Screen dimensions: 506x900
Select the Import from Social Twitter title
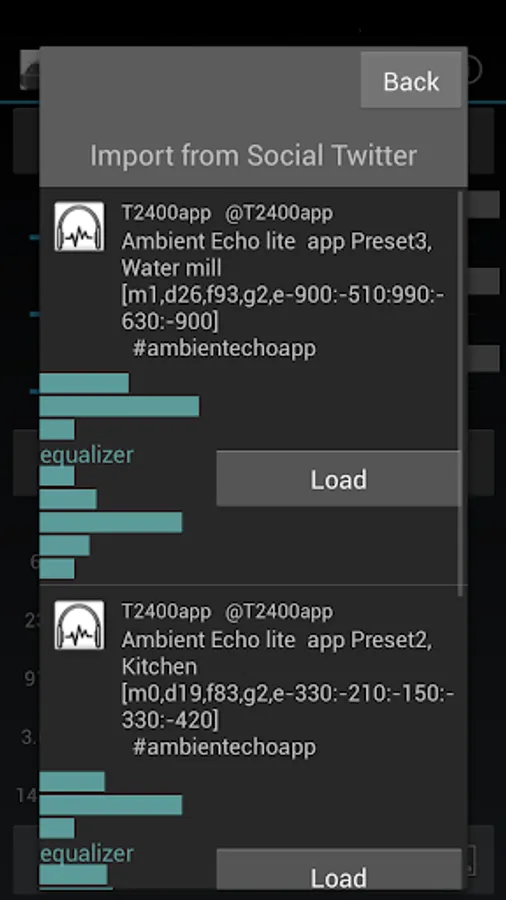point(254,156)
